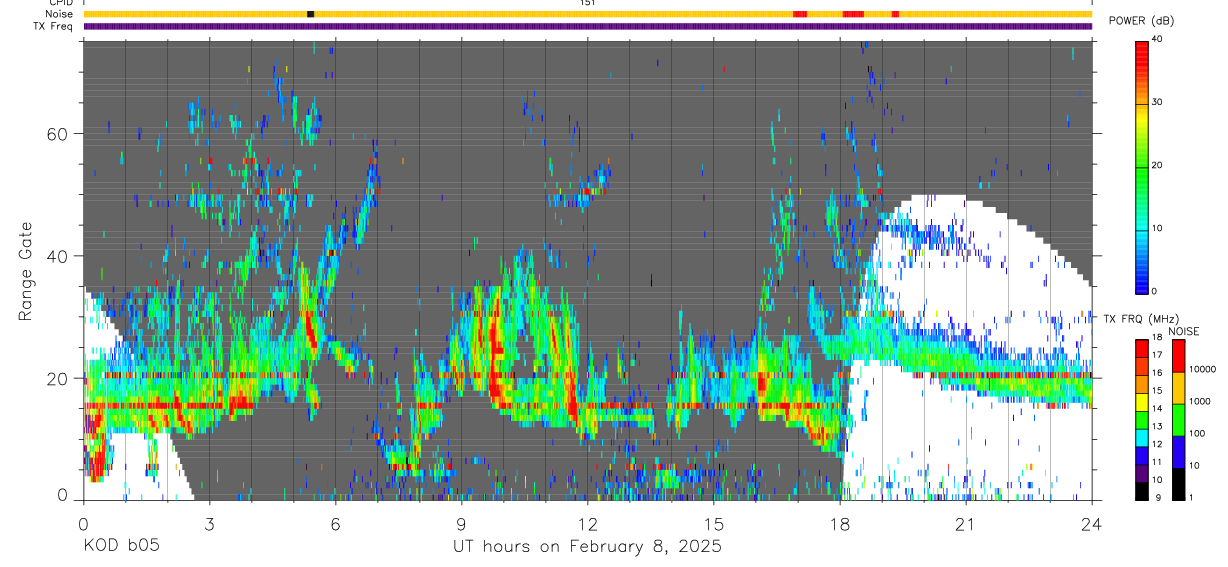The height and width of the screenshot is (567, 1228).
Task: Click the yellow Noise strip above the plot
Action: pyautogui.click(x=588, y=14)
